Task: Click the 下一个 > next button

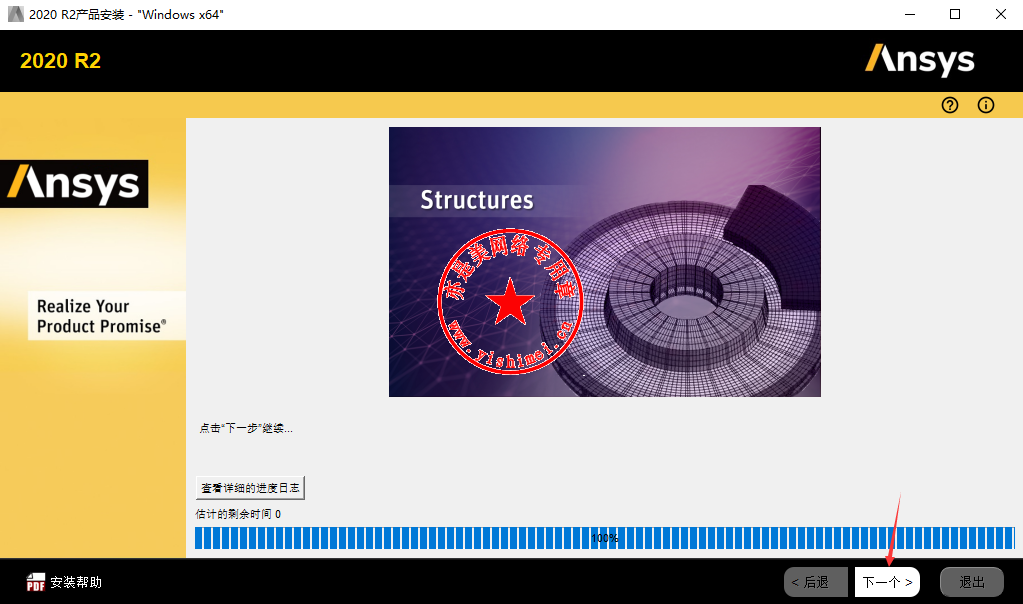Action: (887, 582)
